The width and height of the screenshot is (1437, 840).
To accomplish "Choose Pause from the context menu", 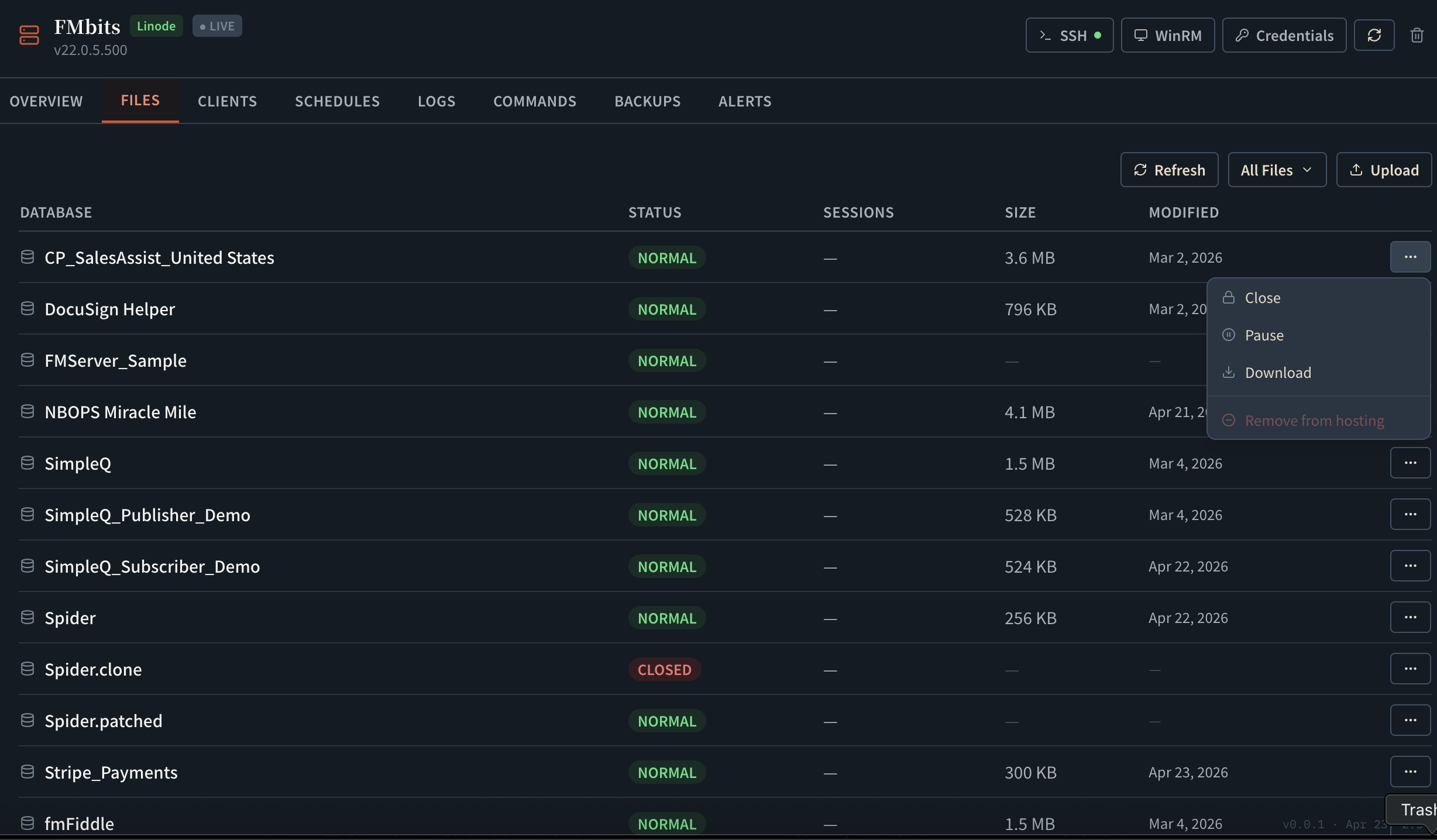I will (x=1264, y=335).
